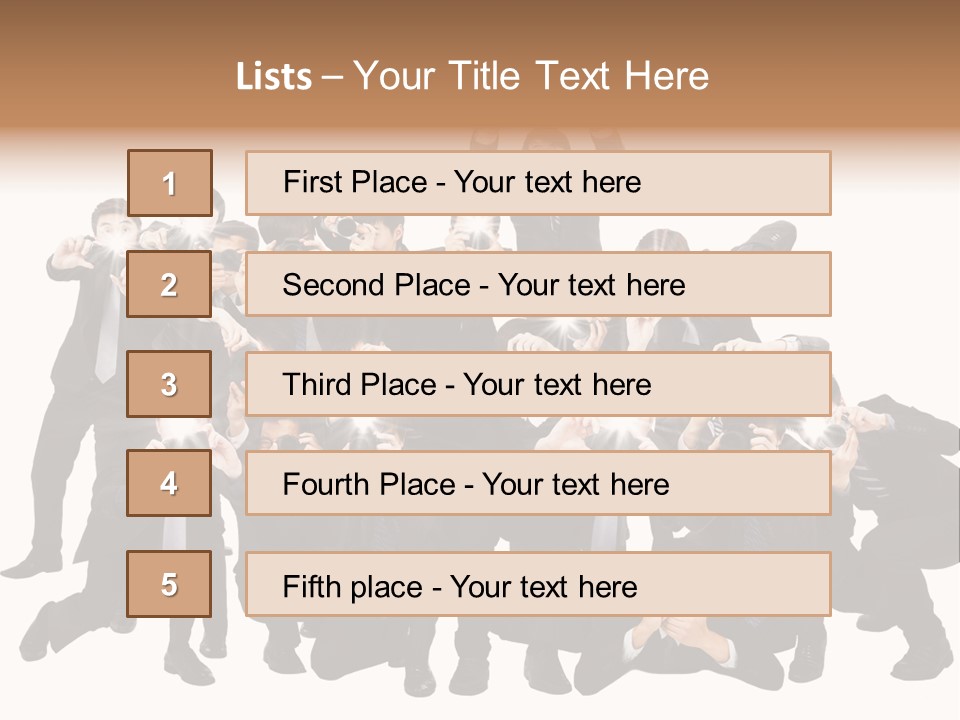
Task: Click "Your text here" in Fifth place row
Action: pos(543,586)
